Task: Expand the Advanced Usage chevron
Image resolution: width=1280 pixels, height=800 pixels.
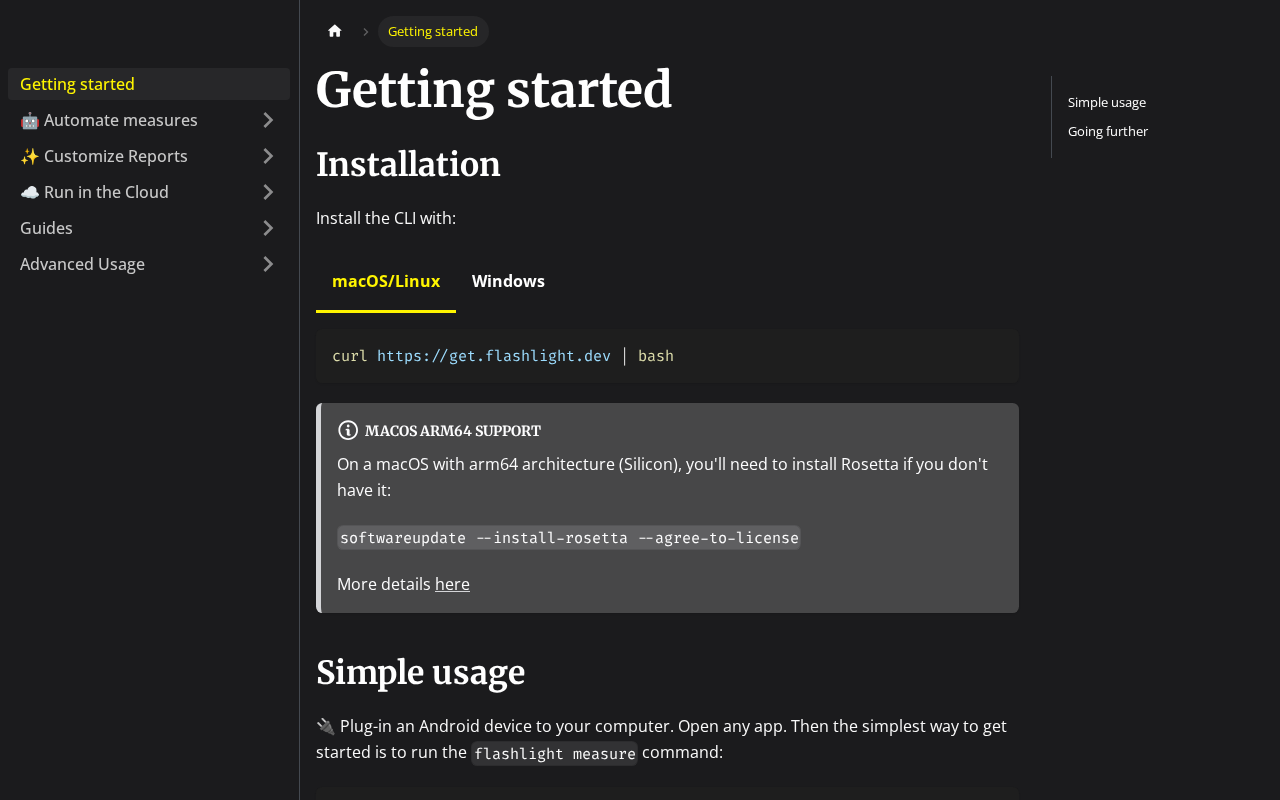Action: coord(268,264)
